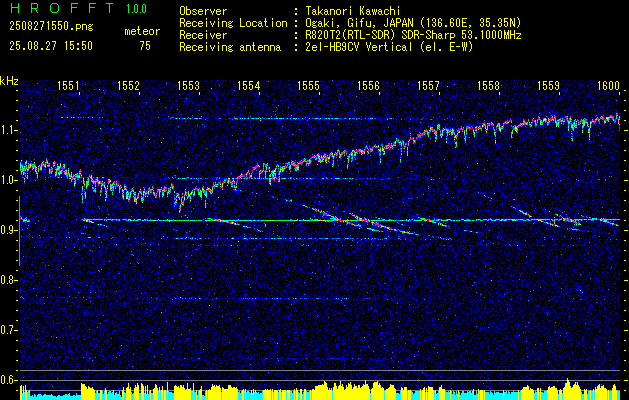The width and height of the screenshot is (629, 400).
Task: Click the meteor count 75
Action: (x=145, y=46)
